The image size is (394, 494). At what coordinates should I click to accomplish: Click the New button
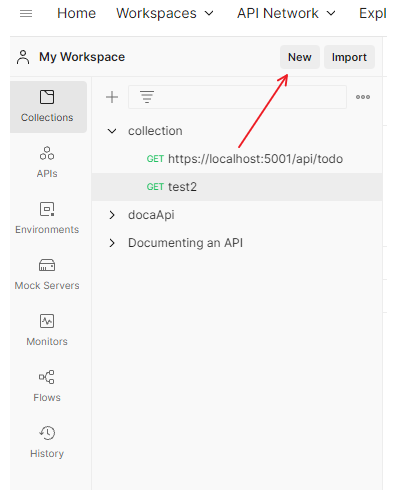coord(300,57)
